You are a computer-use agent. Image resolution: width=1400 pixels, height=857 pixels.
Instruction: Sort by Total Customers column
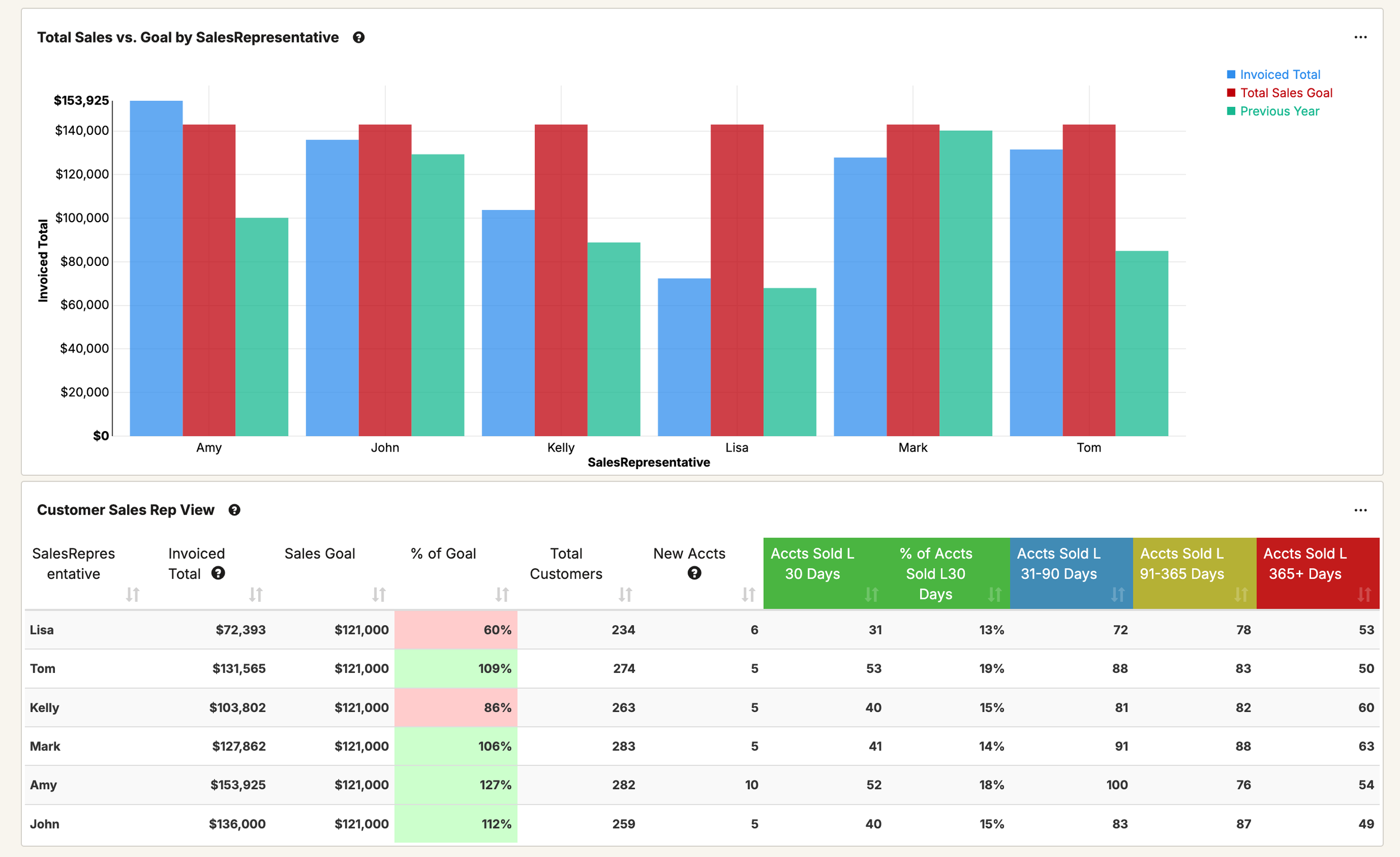[625, 594]
